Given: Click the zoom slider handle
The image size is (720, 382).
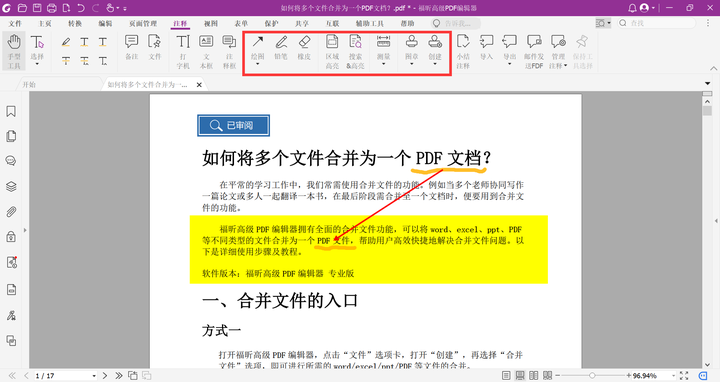Looking at the screenshot, I should pos(592,376).
